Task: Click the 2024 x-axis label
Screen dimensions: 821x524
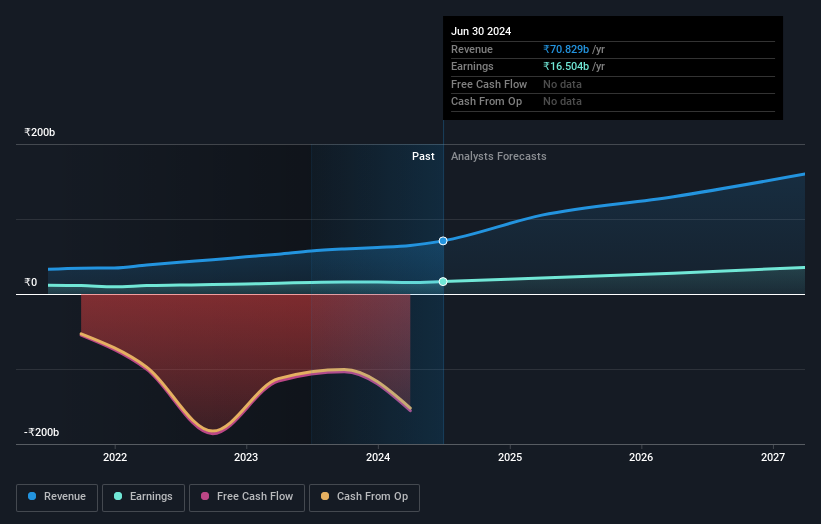Action: tap(378, 457)
